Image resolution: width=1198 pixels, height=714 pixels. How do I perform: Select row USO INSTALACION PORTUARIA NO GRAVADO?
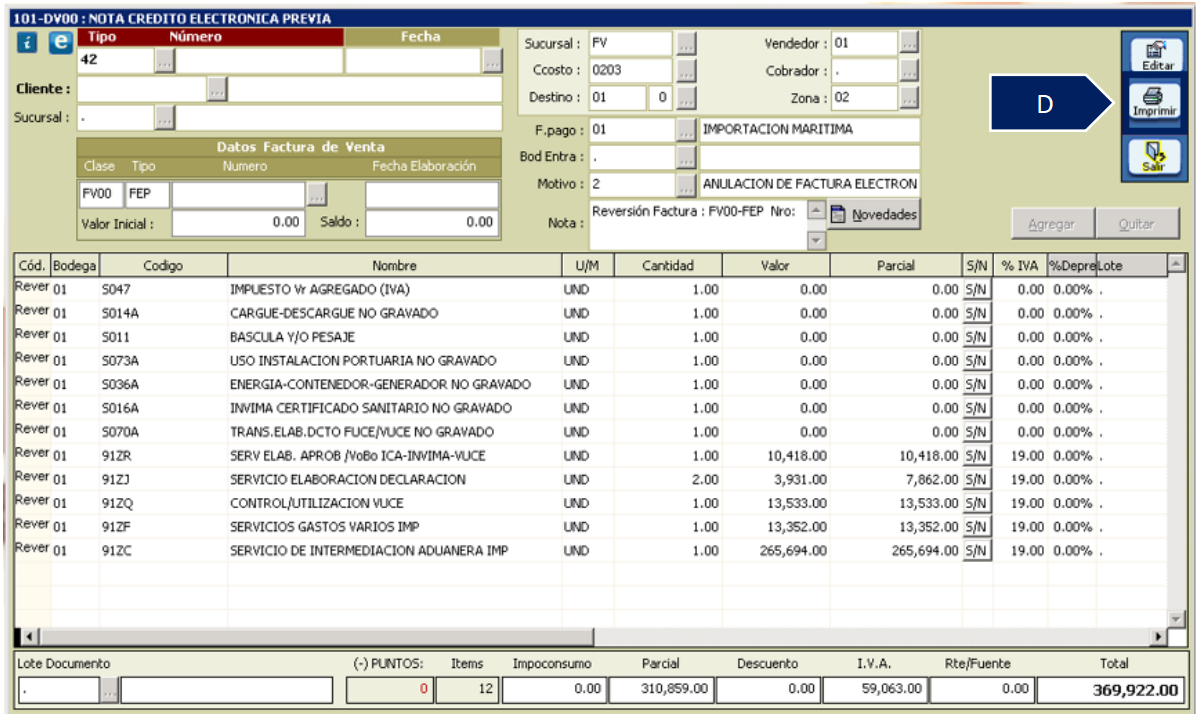pyautogui.click(x=591, y=360)
